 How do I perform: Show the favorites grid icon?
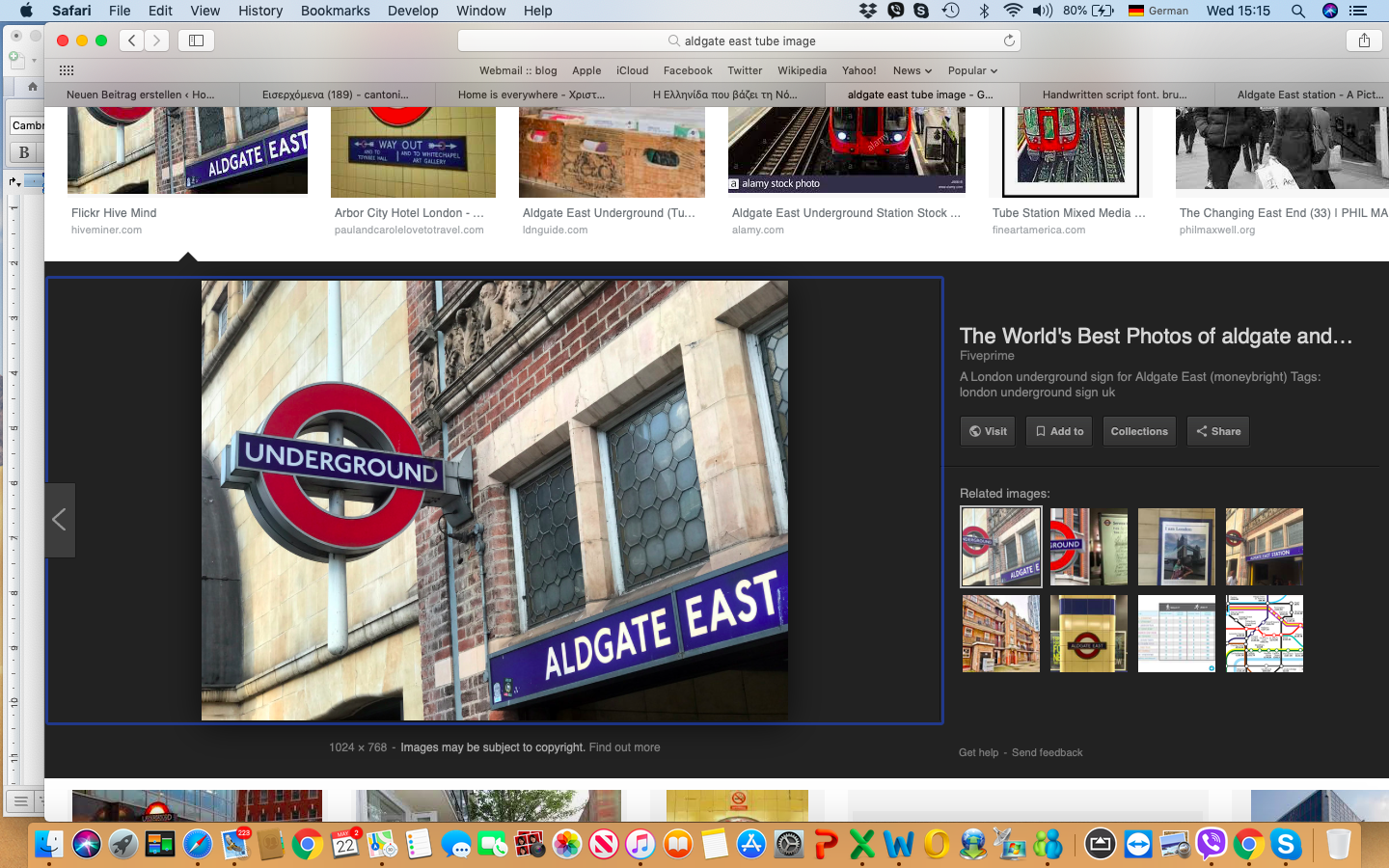pyautogui.click(x=67, y=70)
